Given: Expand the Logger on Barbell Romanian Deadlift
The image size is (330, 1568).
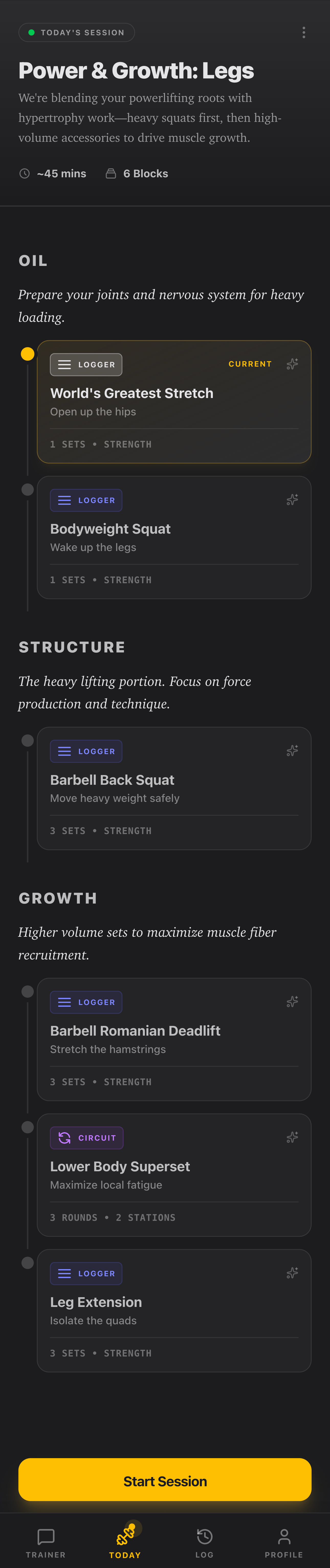Looking at the screenshot, I should tap(85, 1002).
